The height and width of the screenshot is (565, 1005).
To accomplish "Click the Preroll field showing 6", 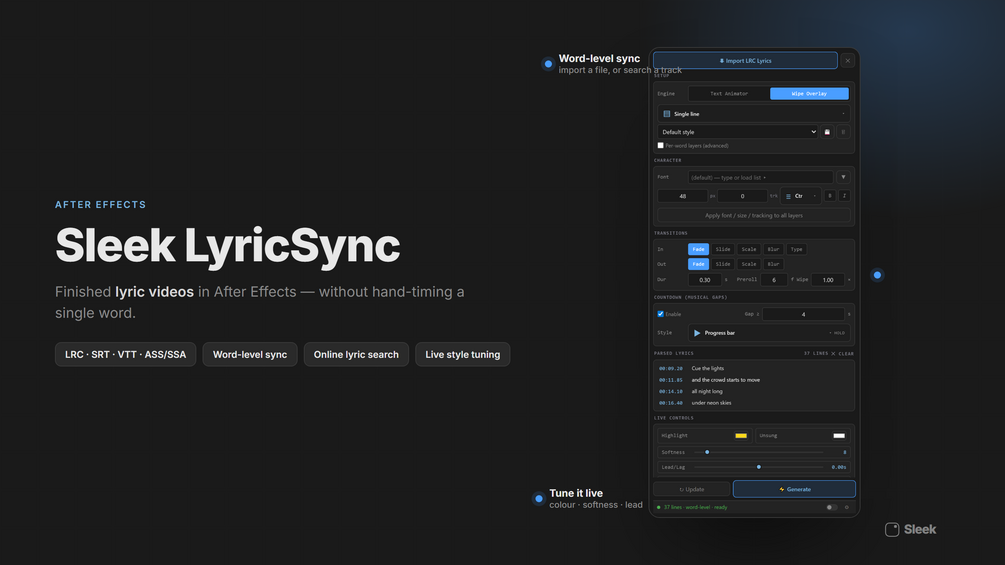I will pyautogui.click(x=774, y=280).
